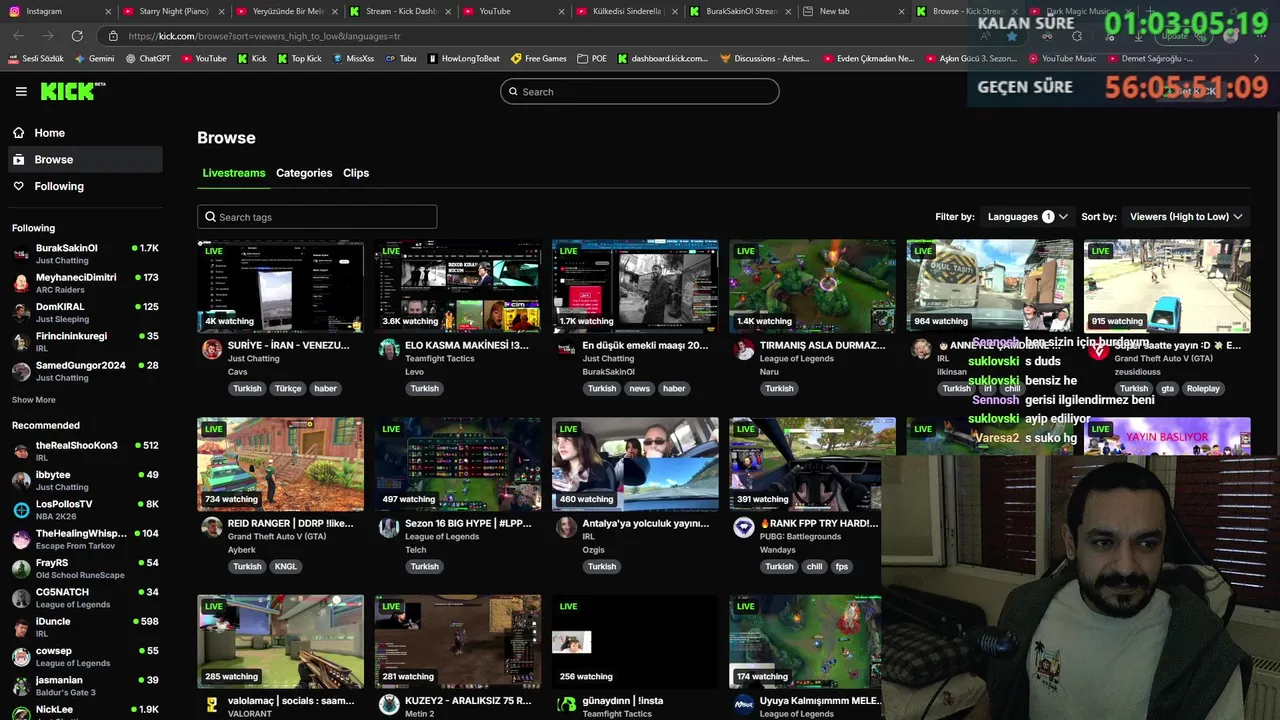This screenshot has width=1280, height=720.
Task: Click TheHealingWhisp avatar in Recommended
Action: tap(21, 539)
